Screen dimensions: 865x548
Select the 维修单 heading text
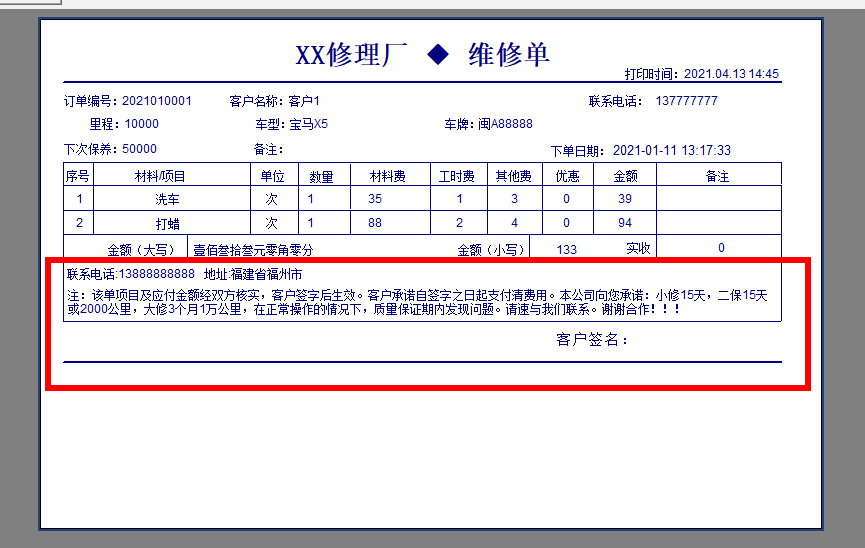coord(509,55)
